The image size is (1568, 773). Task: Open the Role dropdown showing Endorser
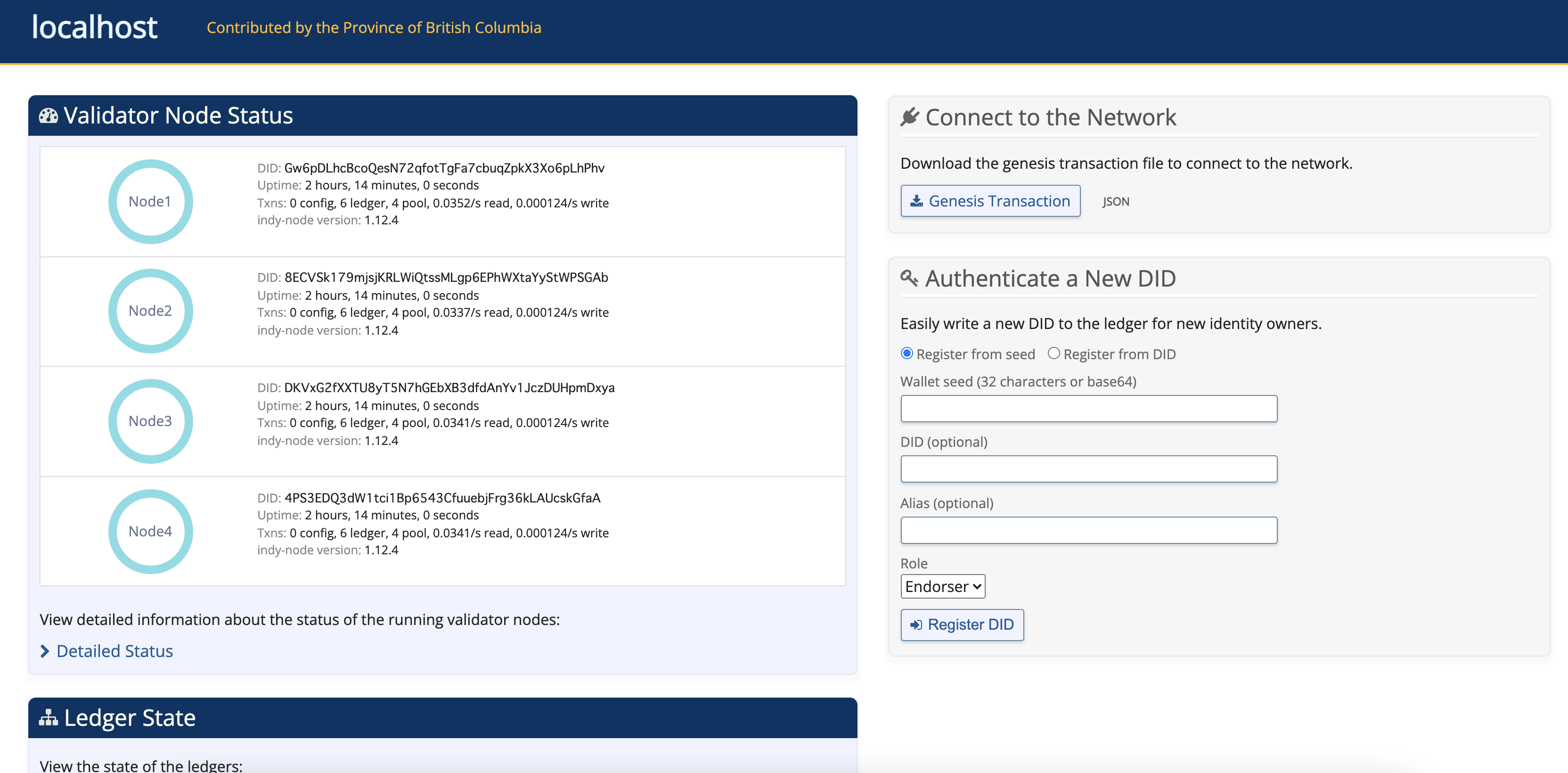[943, 587]
